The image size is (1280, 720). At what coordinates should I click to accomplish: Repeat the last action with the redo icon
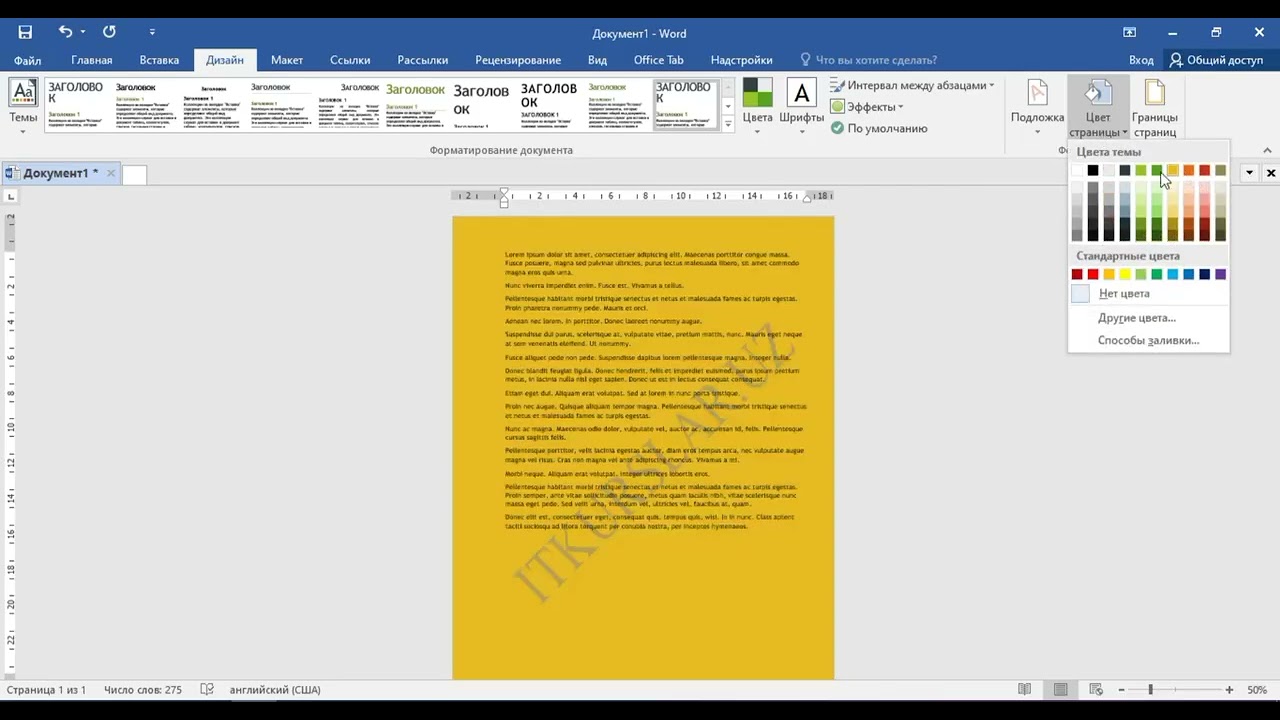pos(109,32)
